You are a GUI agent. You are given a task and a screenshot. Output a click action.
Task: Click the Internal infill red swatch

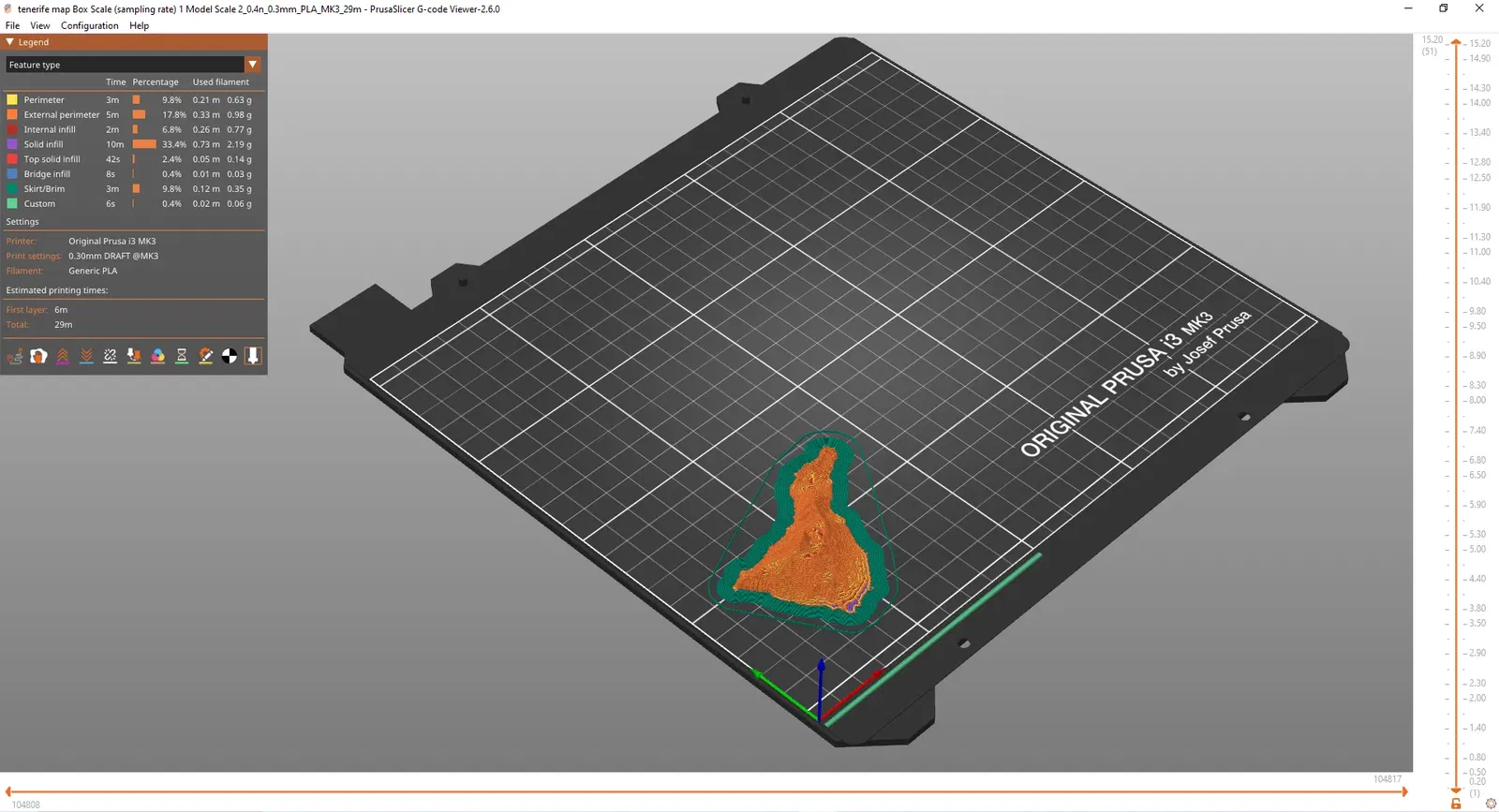pos(12,129)
